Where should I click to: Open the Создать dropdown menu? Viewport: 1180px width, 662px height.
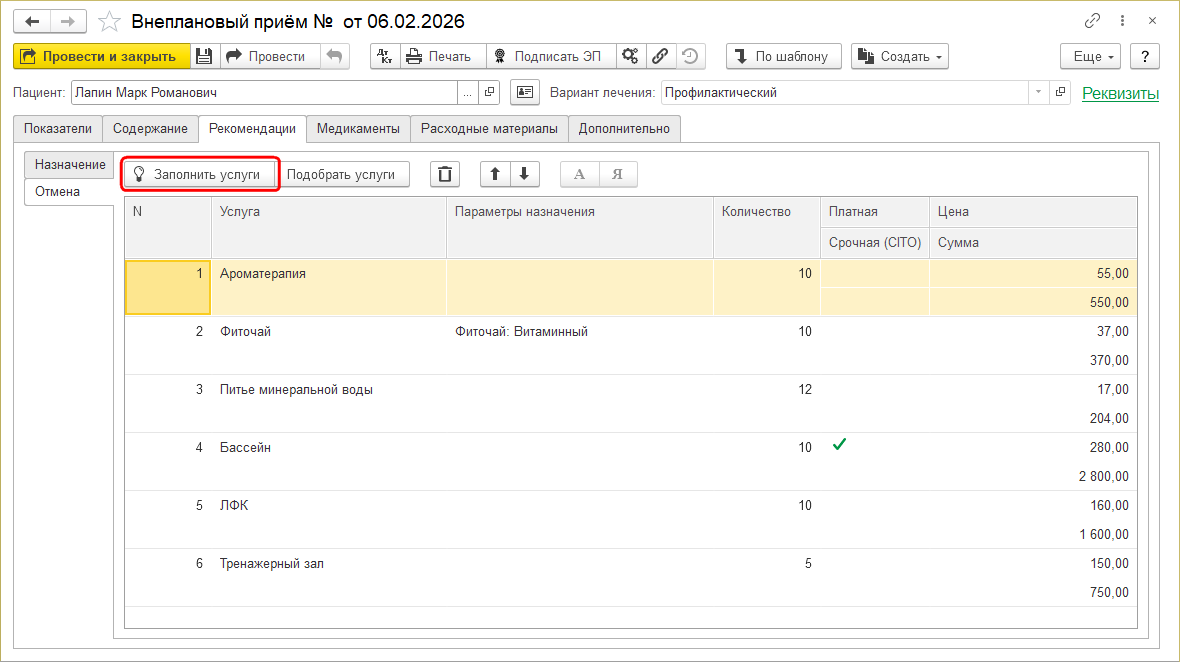coord(899,56)
